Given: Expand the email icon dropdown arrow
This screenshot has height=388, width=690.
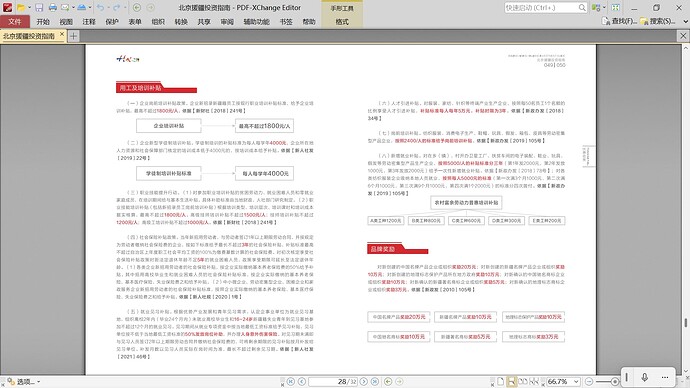Looking at the screenshot, I should pos(73,7).
